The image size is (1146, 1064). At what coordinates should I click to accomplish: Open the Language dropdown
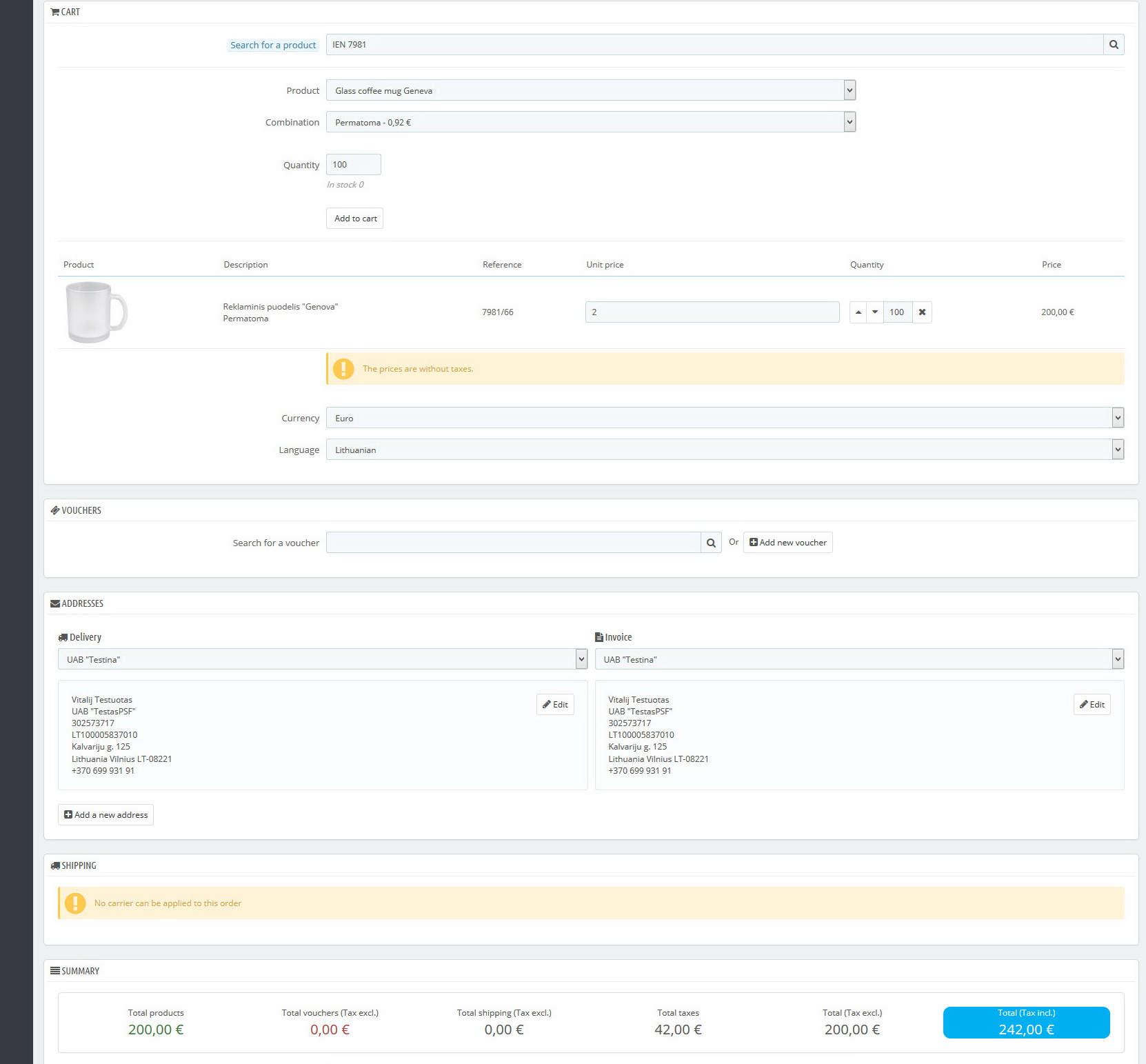[x=725, y=450]
